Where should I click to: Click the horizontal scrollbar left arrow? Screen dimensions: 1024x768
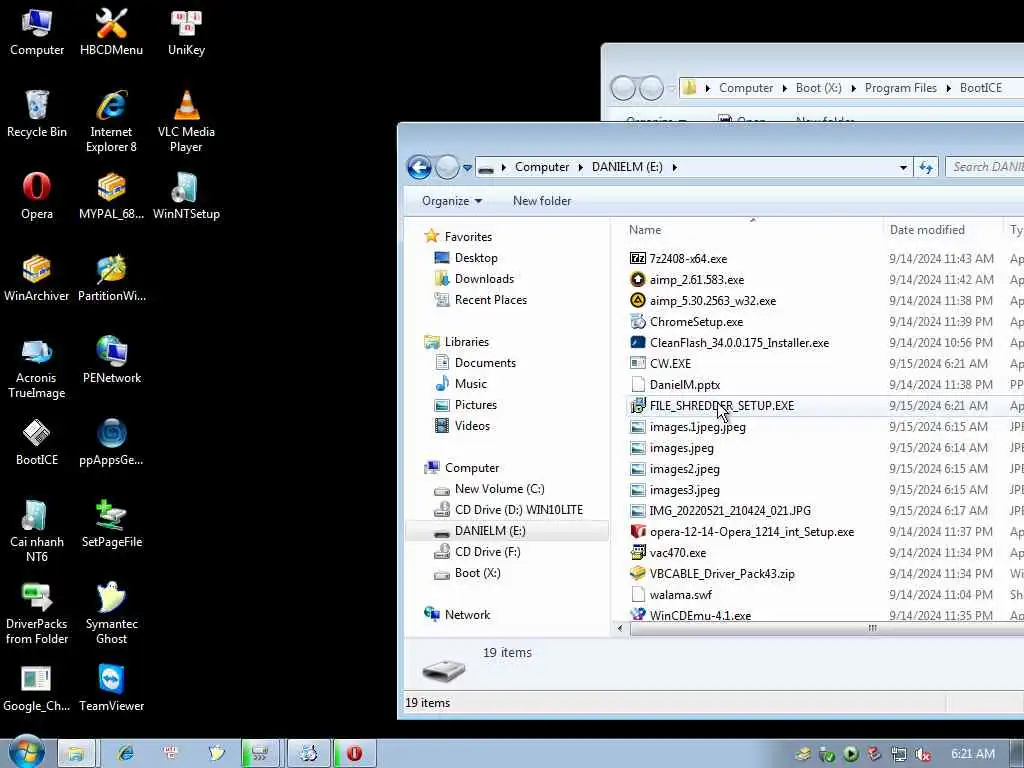(x=620, y=628)
